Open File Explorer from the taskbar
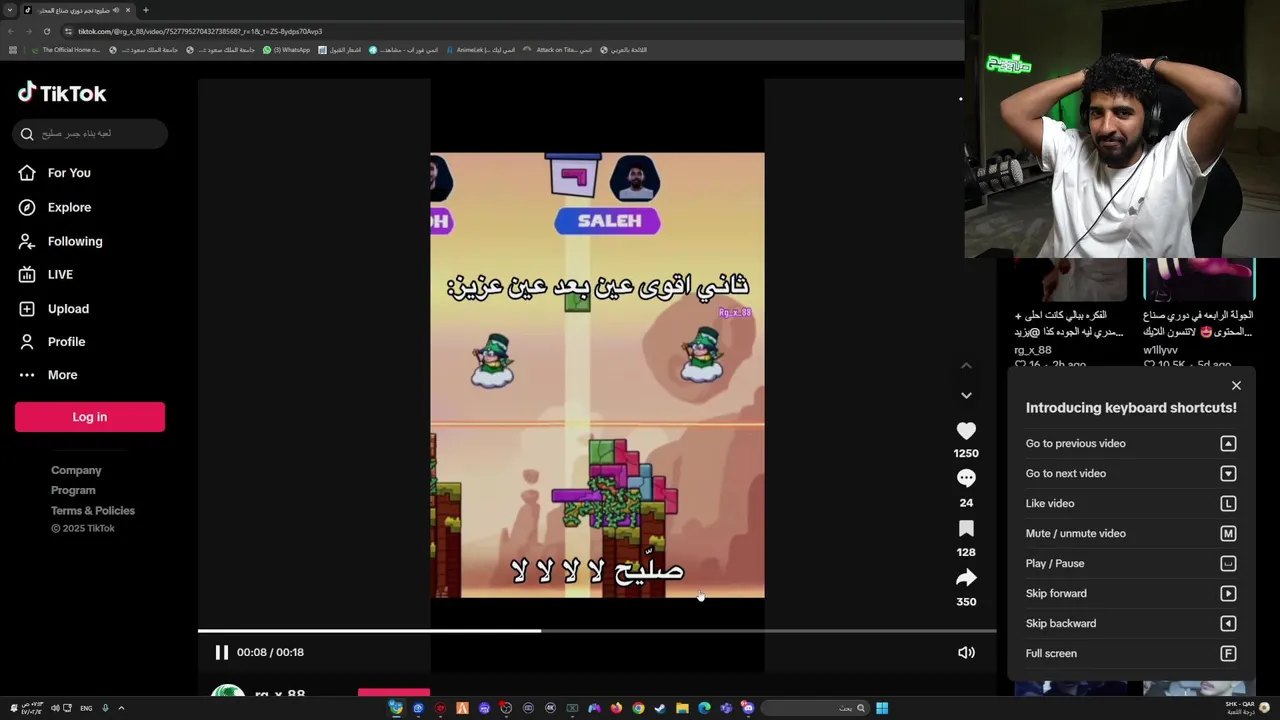Screen dimensions: 1280x720 (x=682, y=708)
